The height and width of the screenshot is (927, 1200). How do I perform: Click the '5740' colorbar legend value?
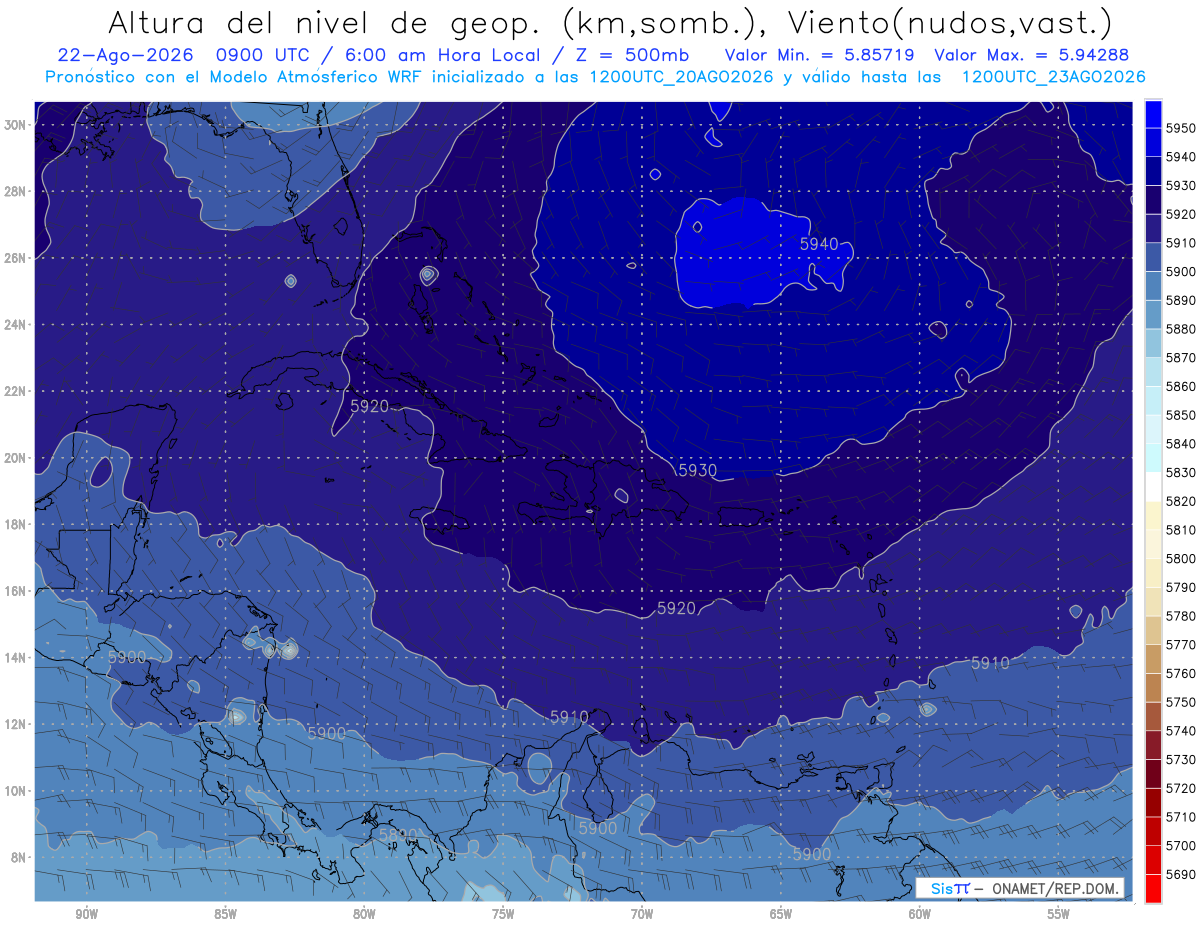pos(1181,731)
